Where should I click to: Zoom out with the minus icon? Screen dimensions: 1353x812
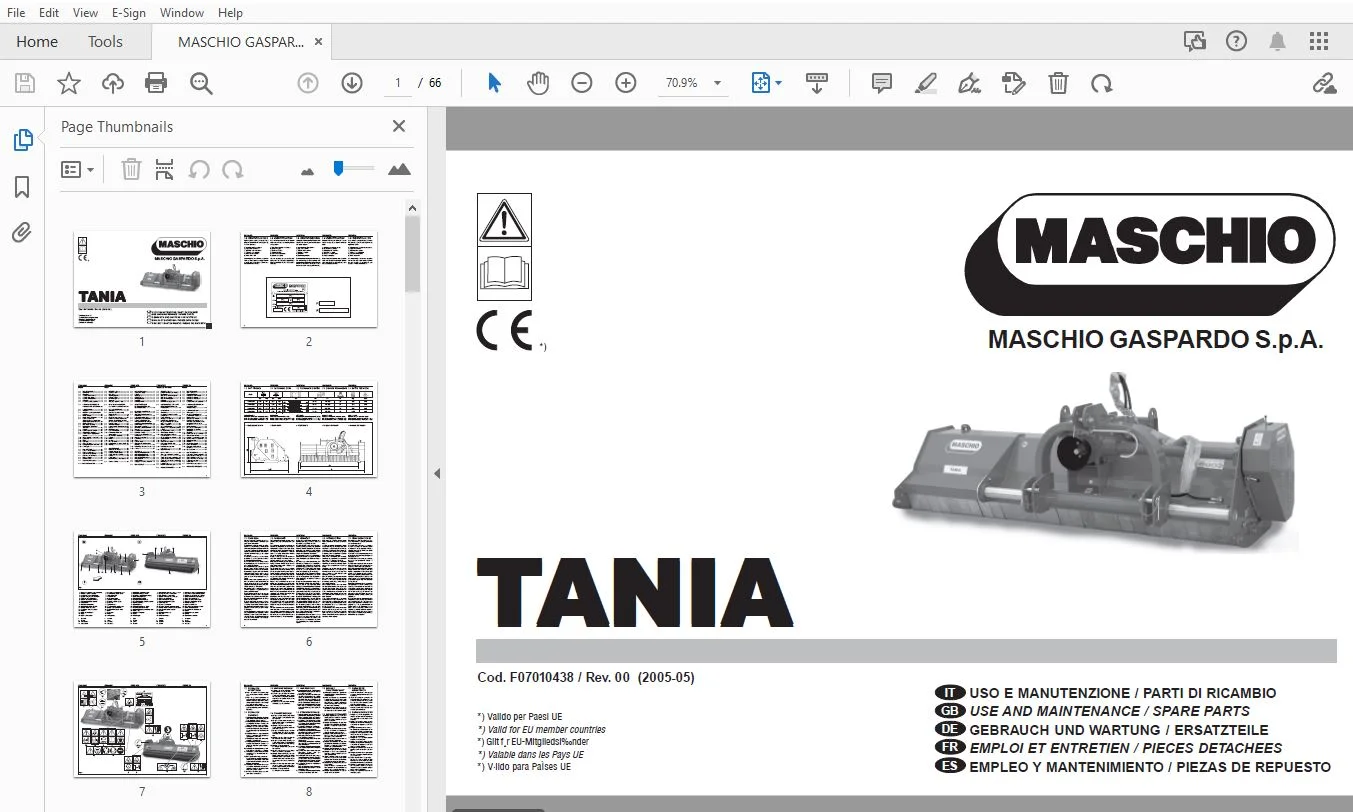pyautogui.click(x=582, y=83)
